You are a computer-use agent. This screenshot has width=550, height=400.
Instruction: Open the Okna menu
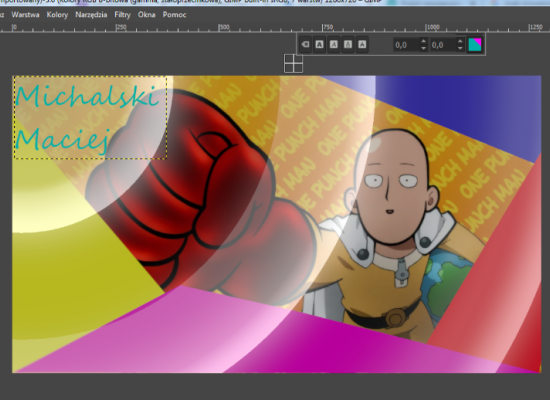(147, 15)
